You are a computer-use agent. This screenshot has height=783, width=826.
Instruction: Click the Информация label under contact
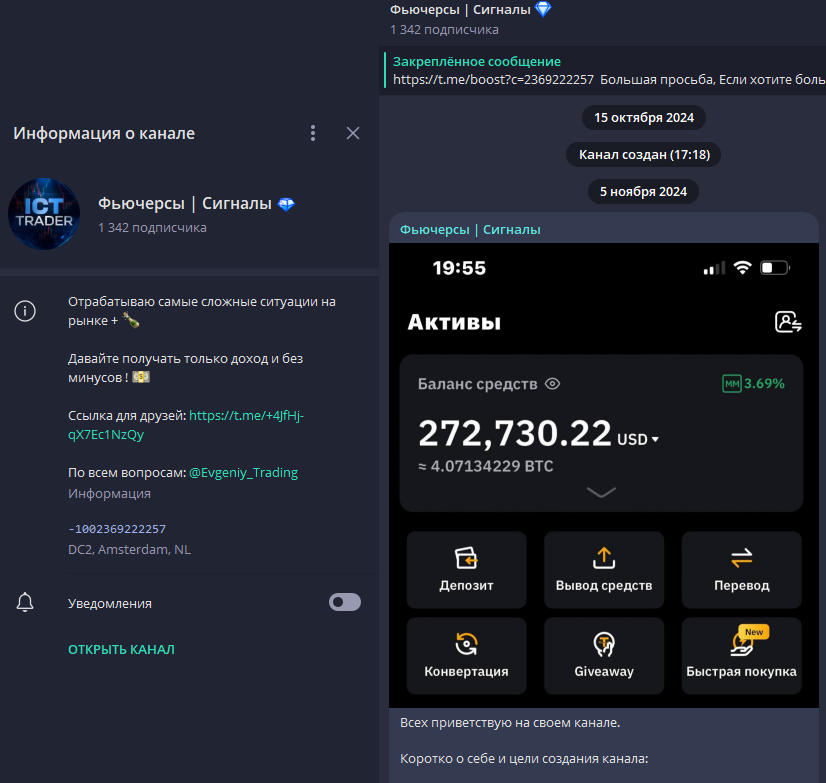110,494
